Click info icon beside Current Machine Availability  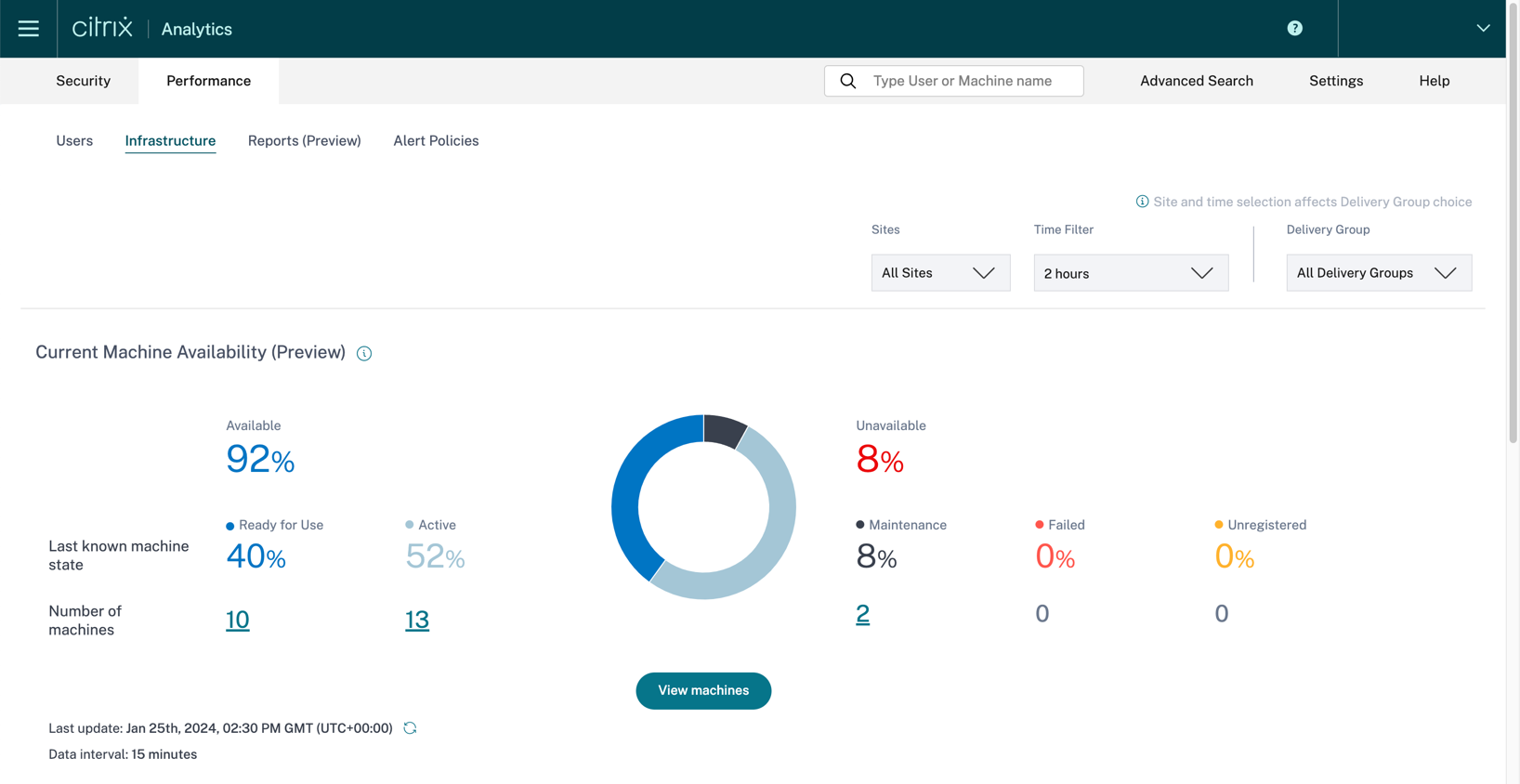(364, 353)
